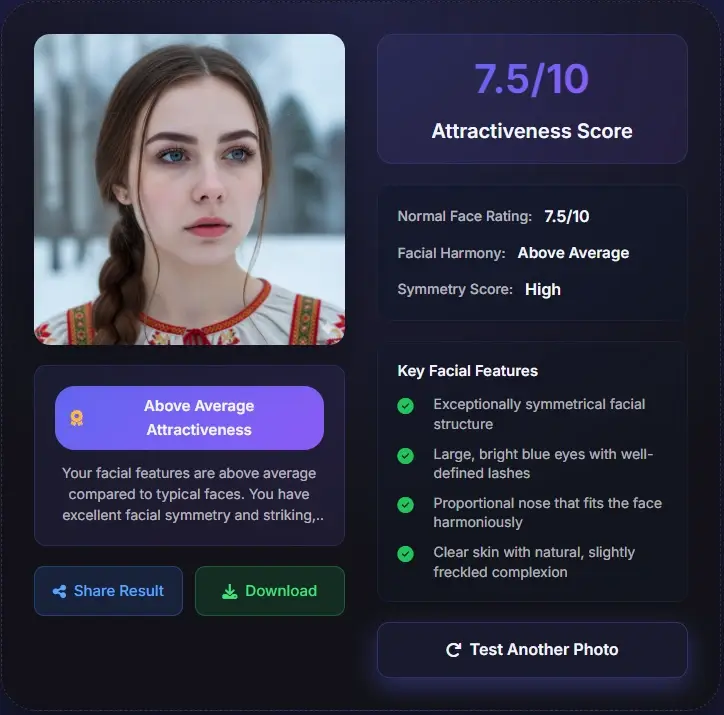This screenshot has width=724, height=715.
Task: Click the award ribbon badge icon
Action: click(x=77, y=418)
